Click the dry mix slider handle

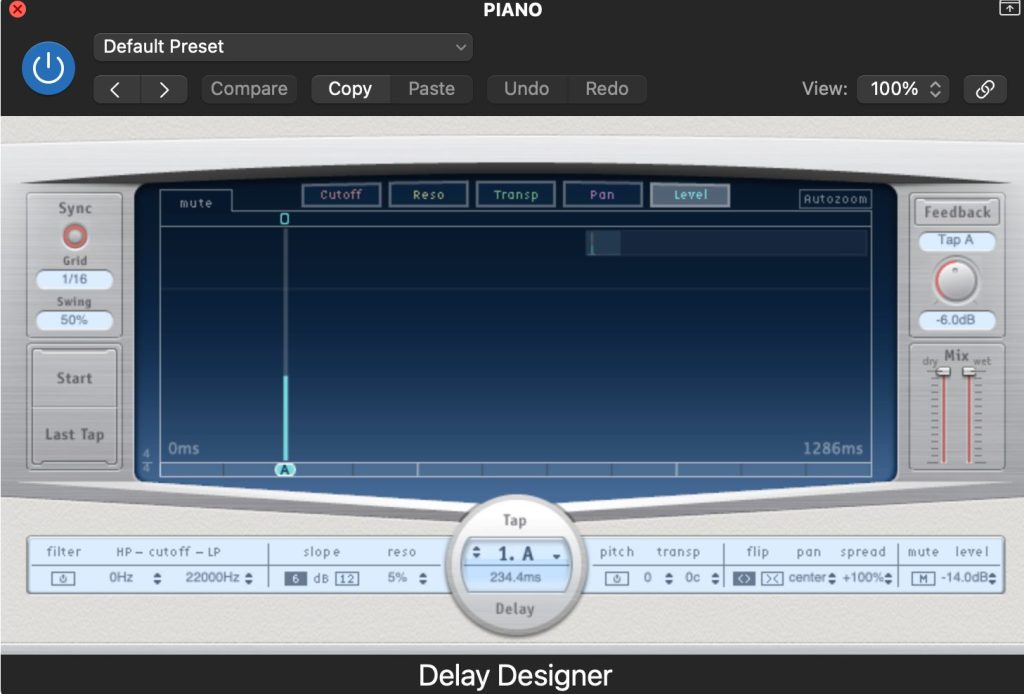pos(943,371)
